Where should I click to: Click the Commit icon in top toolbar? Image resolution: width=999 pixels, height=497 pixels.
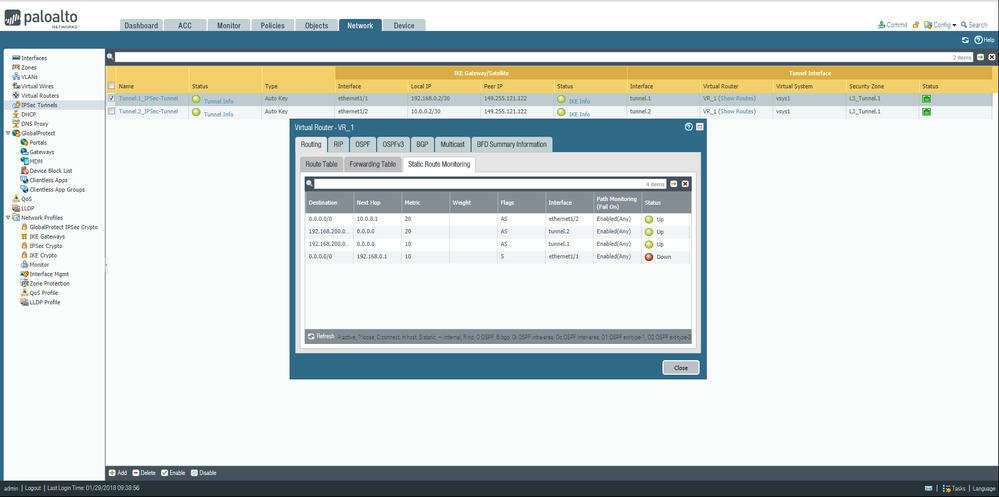tap(882, 25)
